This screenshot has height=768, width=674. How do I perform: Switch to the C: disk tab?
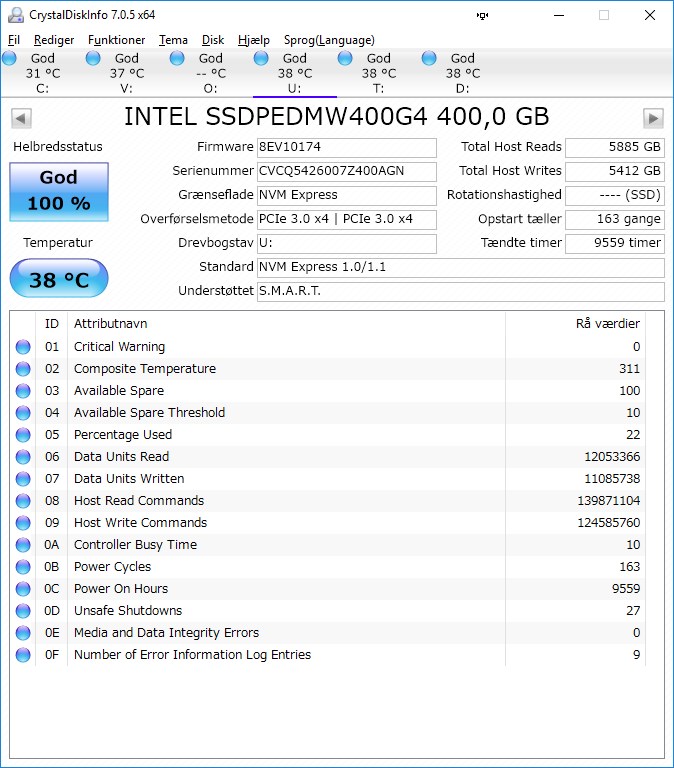click(43, 73)
